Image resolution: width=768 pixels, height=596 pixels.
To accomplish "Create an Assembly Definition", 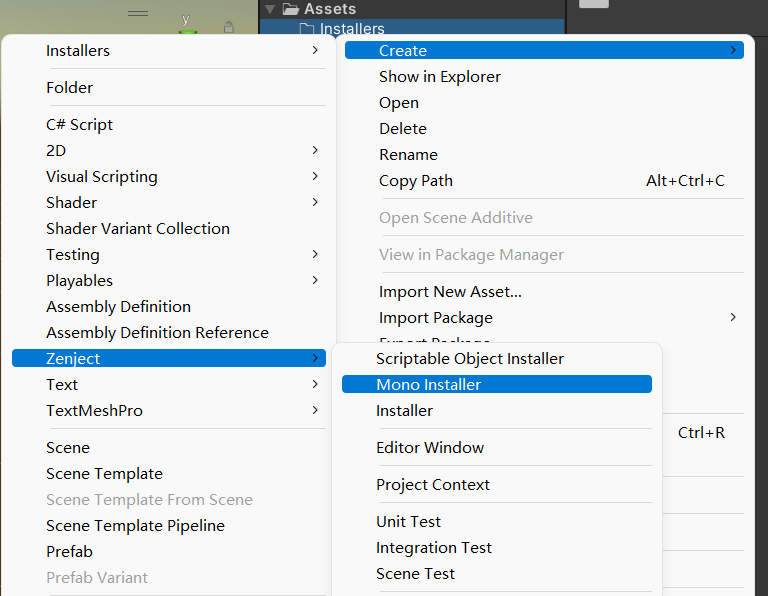I will pos(168,306).
